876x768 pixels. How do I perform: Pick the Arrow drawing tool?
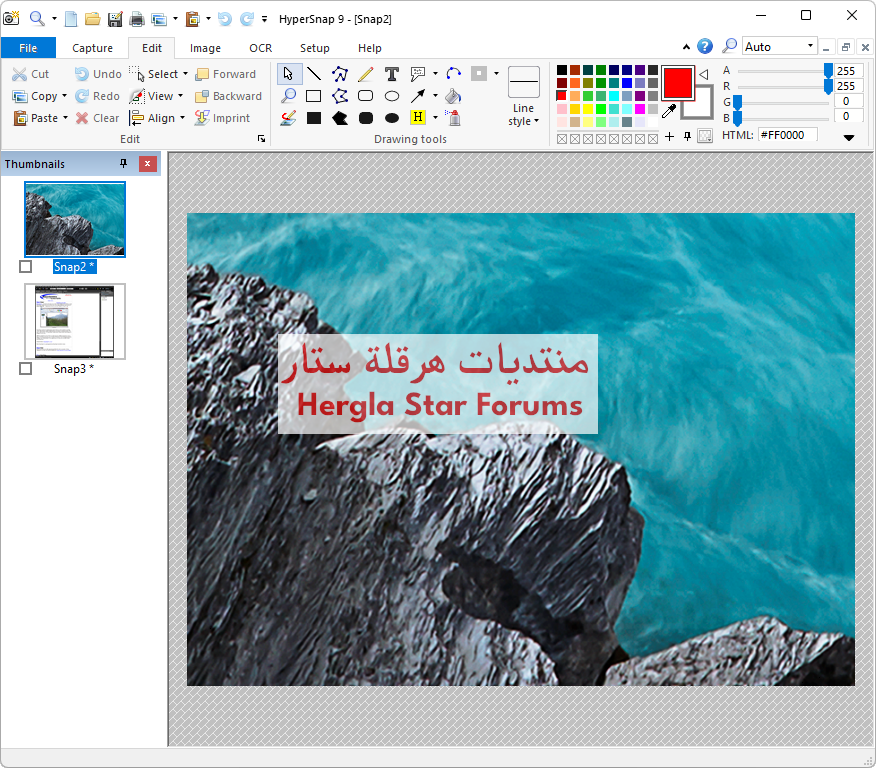click(x=418, y=96)
